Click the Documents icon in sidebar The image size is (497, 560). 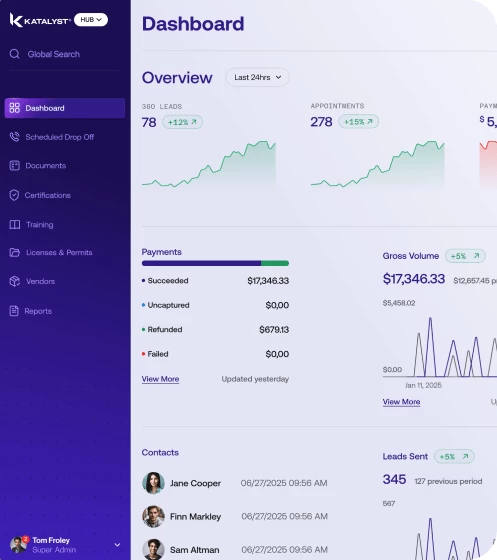pyautogui.click(x=15, y=166)
